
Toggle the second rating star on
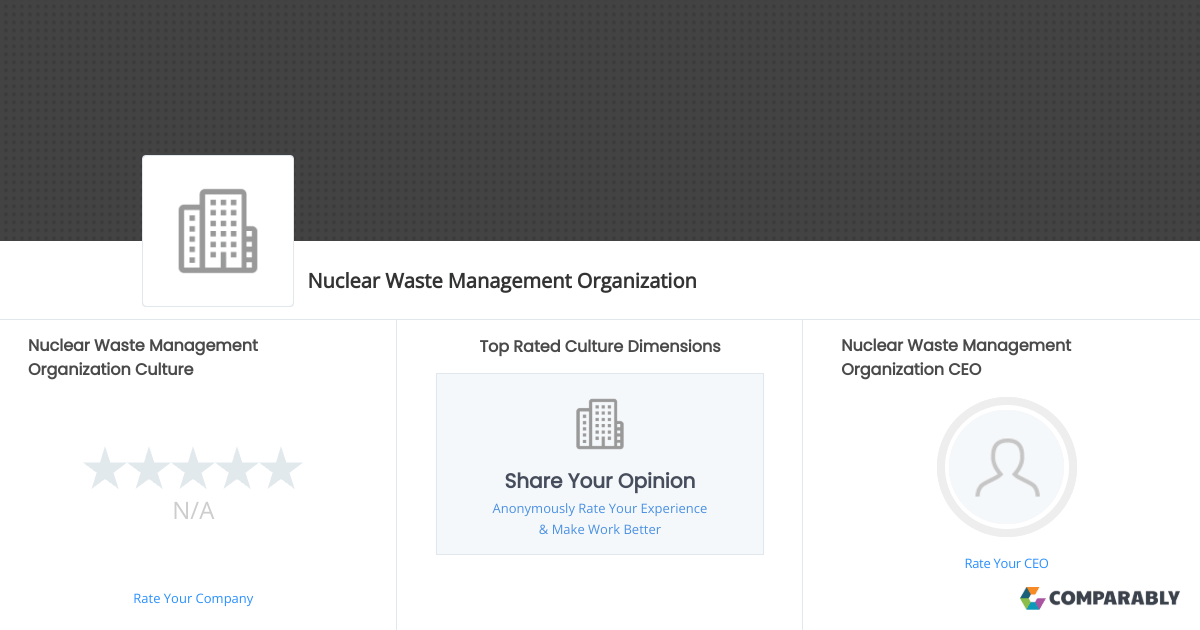click(149, 467)
